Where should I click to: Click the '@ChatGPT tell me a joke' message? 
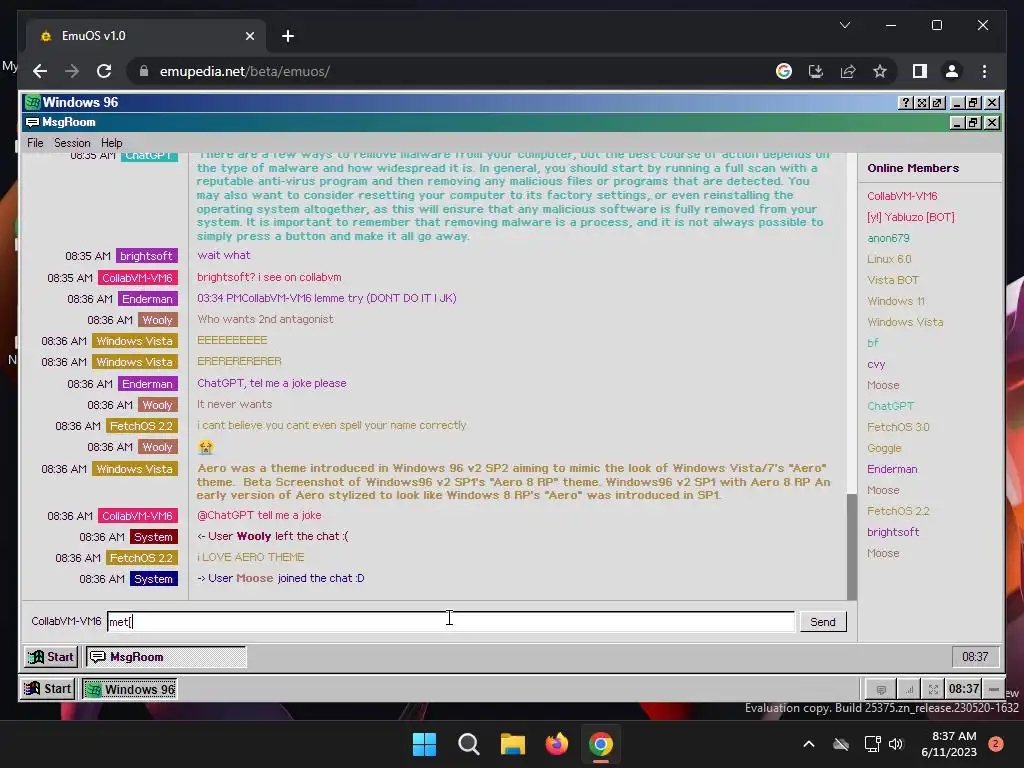259,515
